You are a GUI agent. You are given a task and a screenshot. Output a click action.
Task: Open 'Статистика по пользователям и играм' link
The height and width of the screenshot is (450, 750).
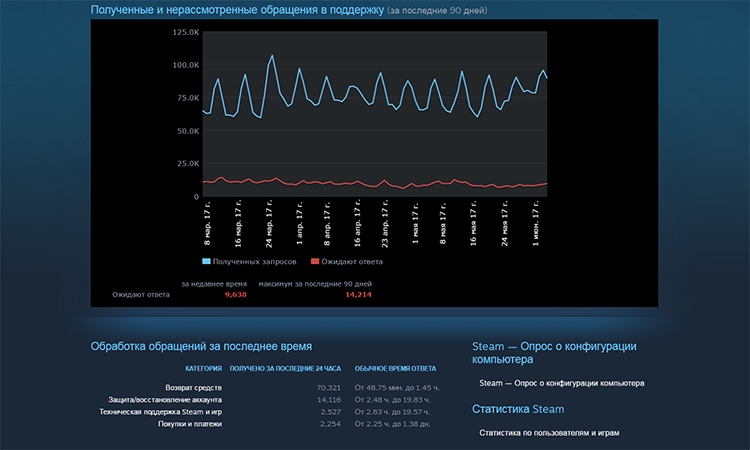(x=549, y=433)
